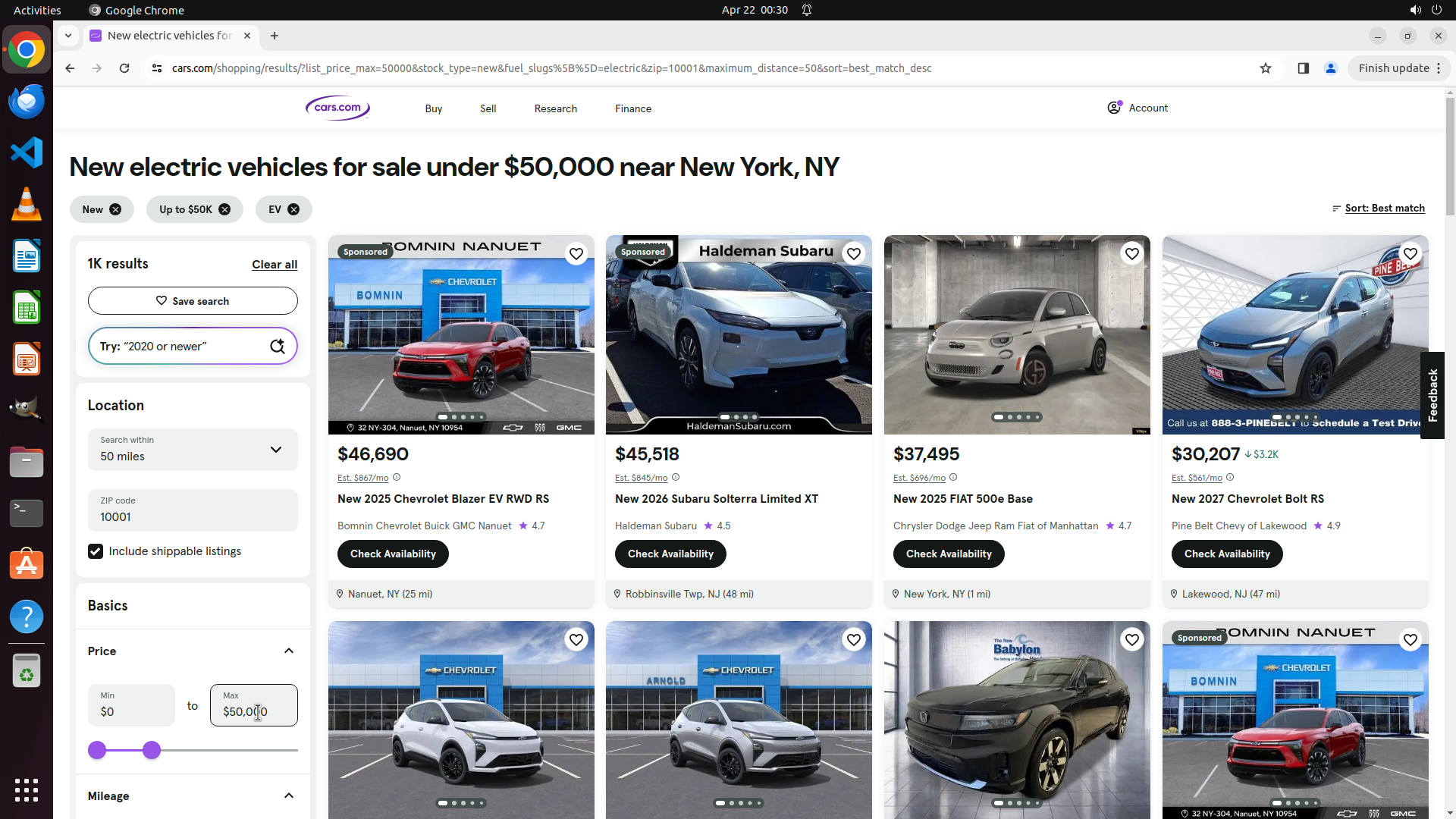Open the Search within 50 miles dropdown
1456x819 pixels.
click(193, 450)
